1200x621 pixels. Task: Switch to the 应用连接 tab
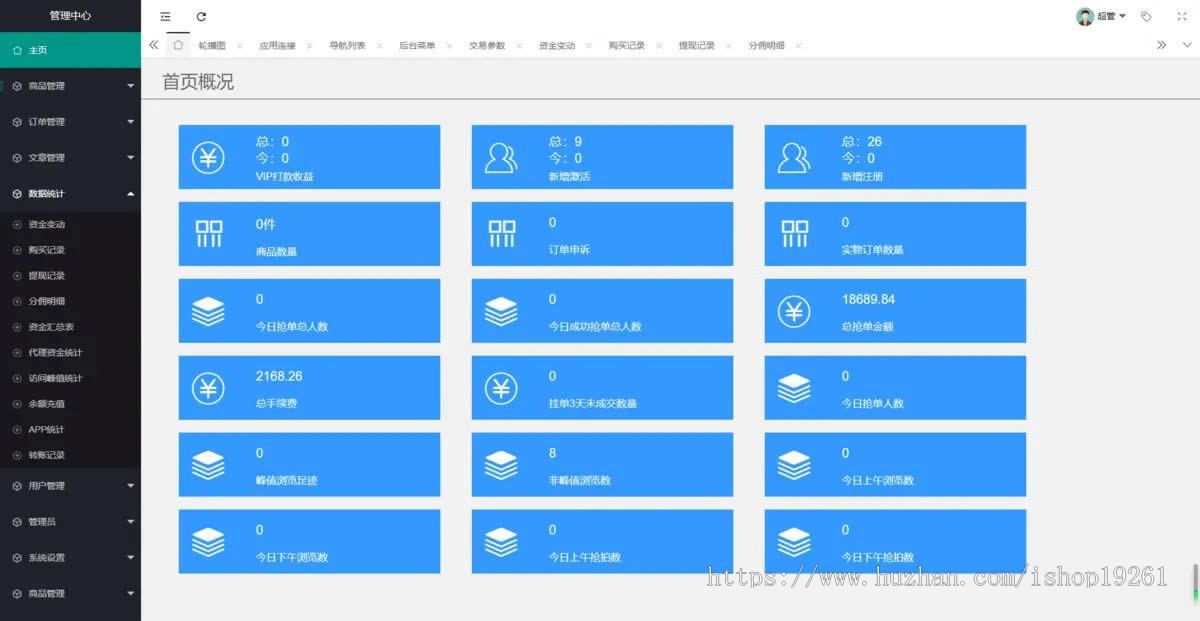[x=277, y=45]
